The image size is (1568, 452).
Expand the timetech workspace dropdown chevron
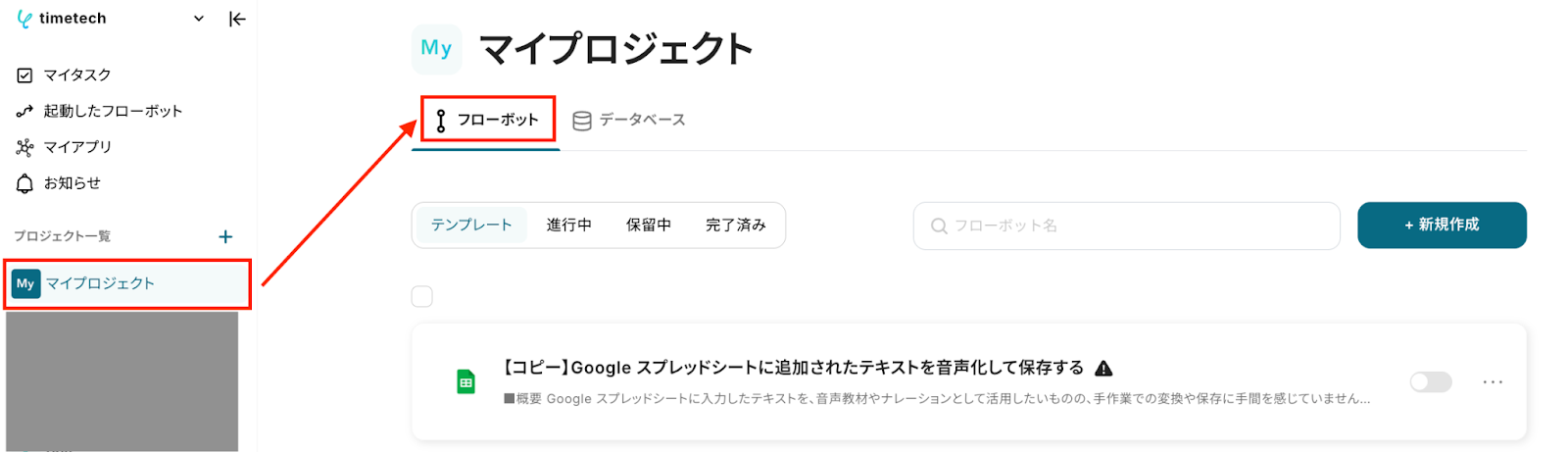coord(199,19)
